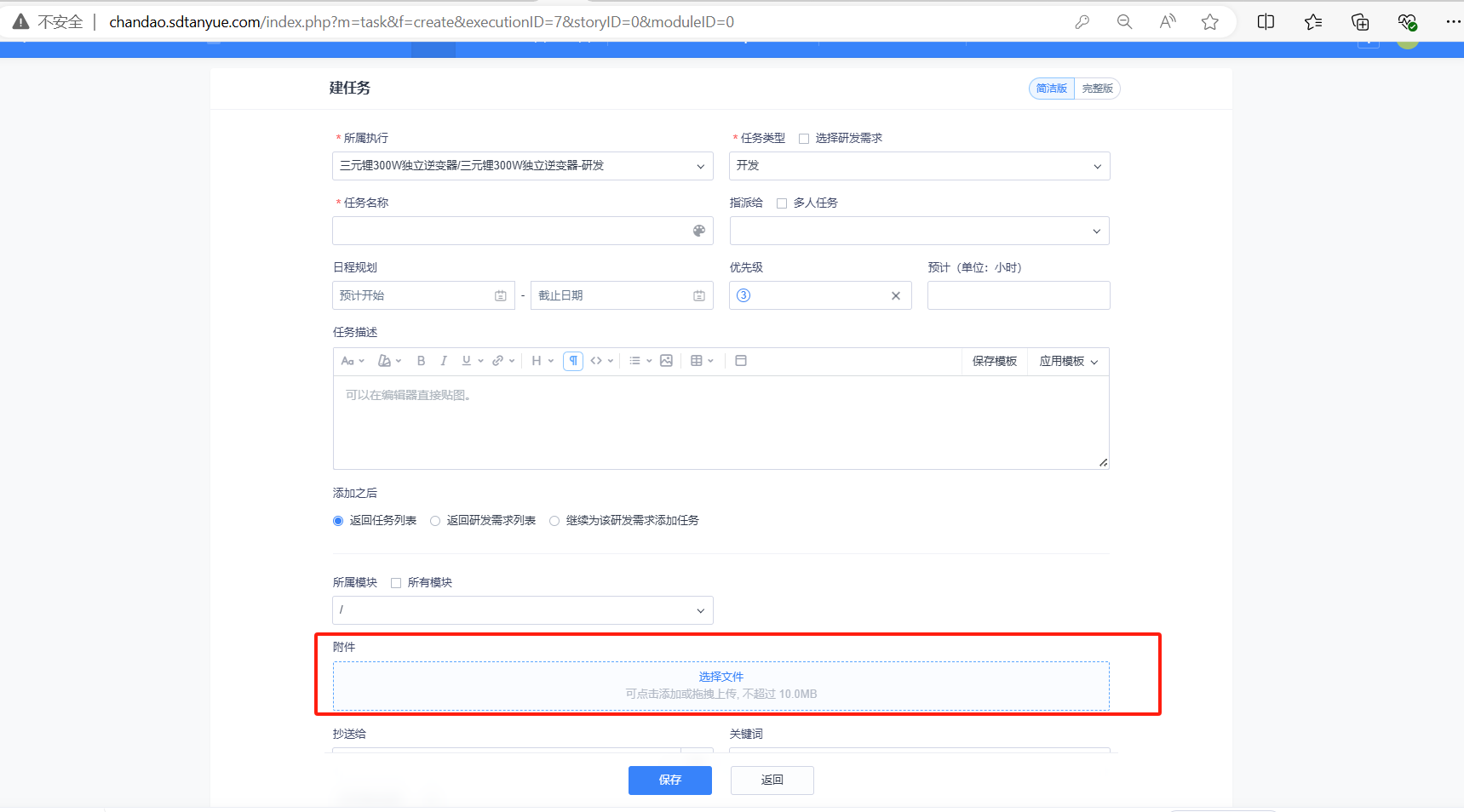
Task: Click the 选择文件 upload link
Action: (x=721, y=677)
